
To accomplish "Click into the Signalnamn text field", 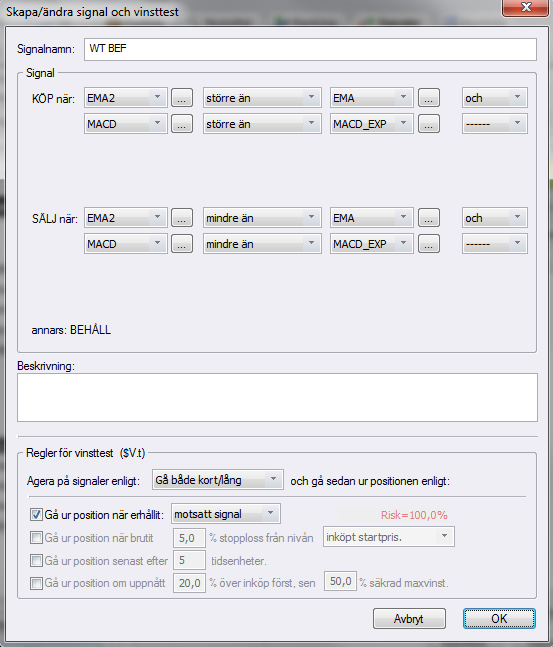I will (310, 50).
